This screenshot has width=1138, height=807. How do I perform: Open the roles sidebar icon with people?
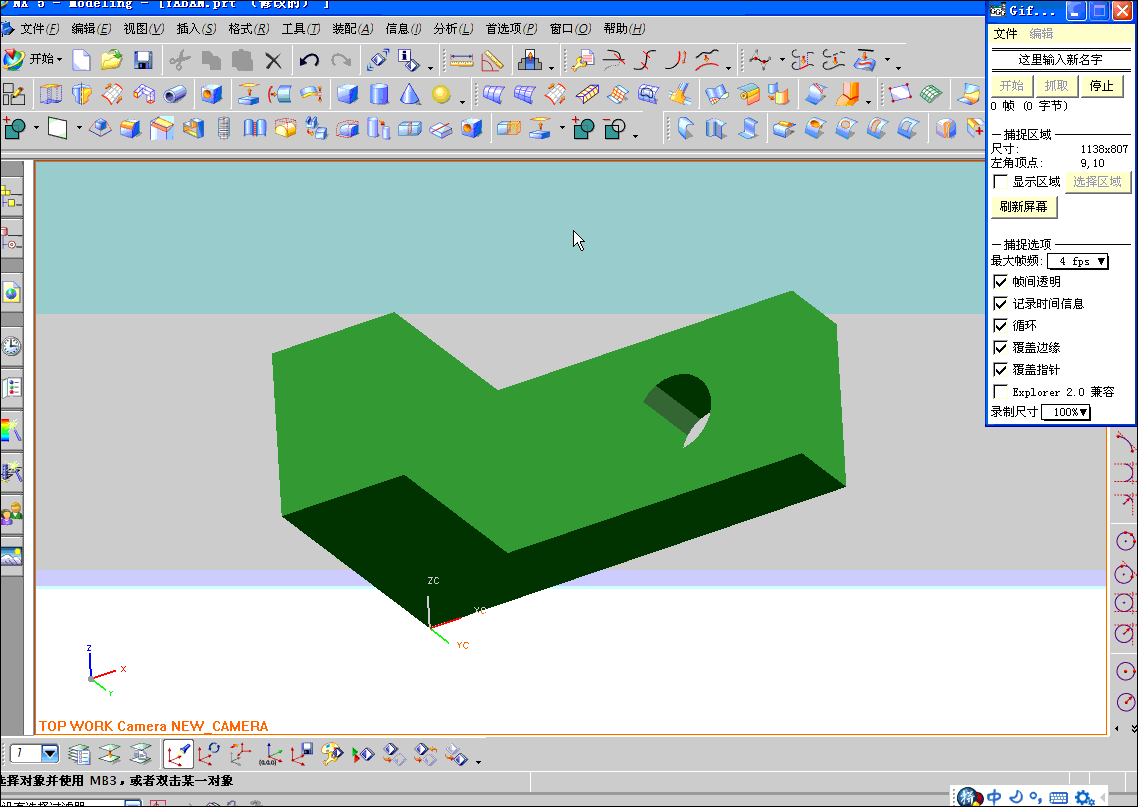(12, 513)
